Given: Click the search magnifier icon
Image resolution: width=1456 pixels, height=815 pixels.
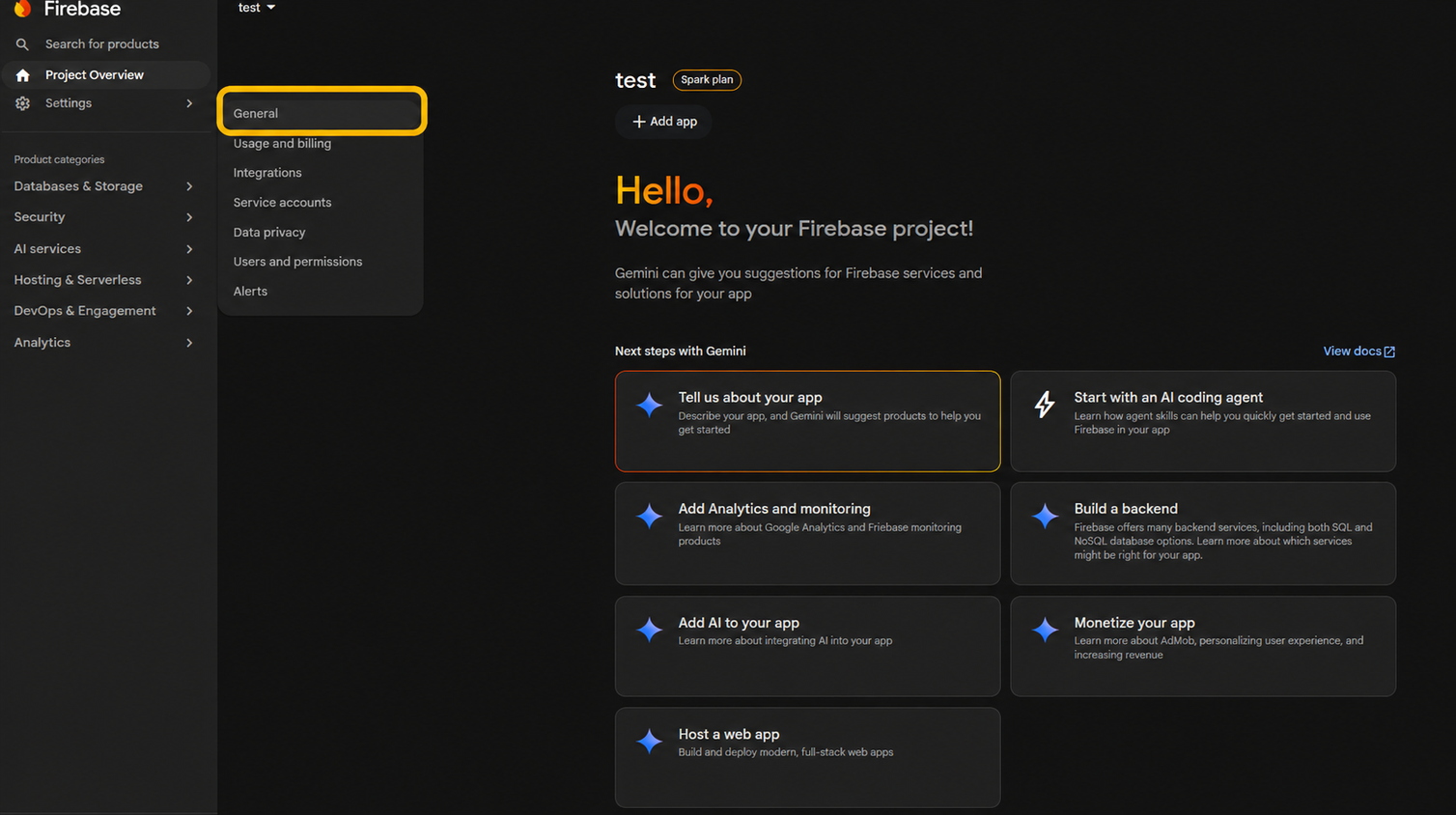Looking at the screenshot, I should click(22, 44).
